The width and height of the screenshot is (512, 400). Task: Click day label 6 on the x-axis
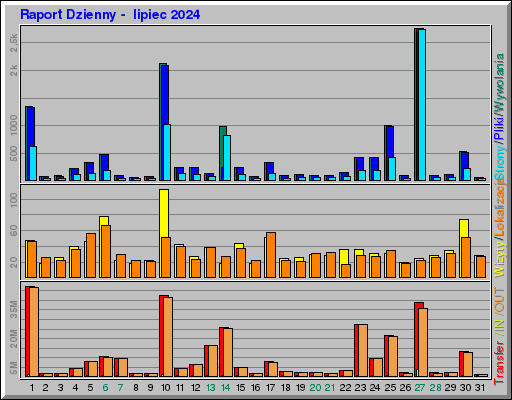tap(105, 388)
